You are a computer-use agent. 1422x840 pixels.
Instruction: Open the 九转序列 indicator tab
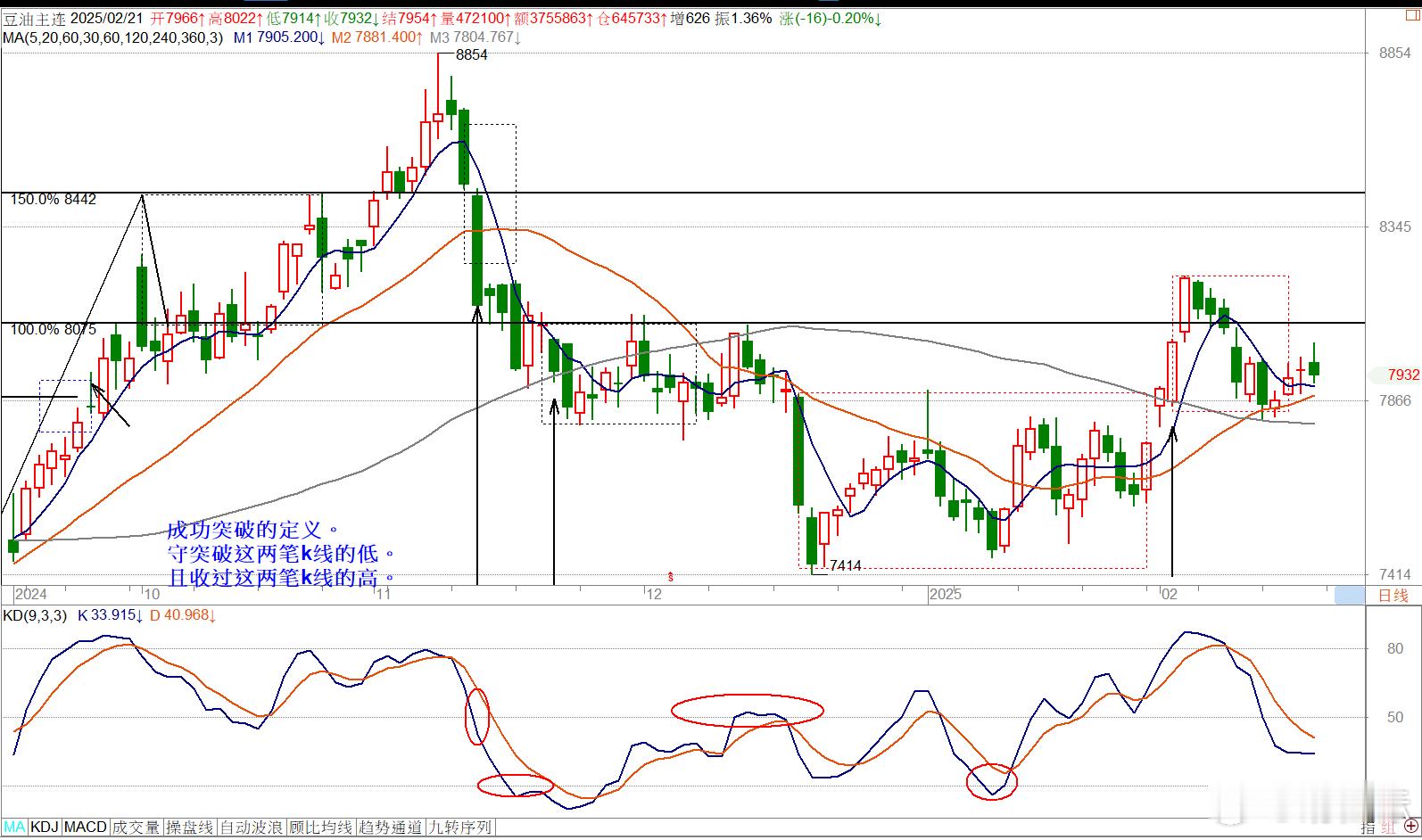pyautogui.click(x=459, y=828)
